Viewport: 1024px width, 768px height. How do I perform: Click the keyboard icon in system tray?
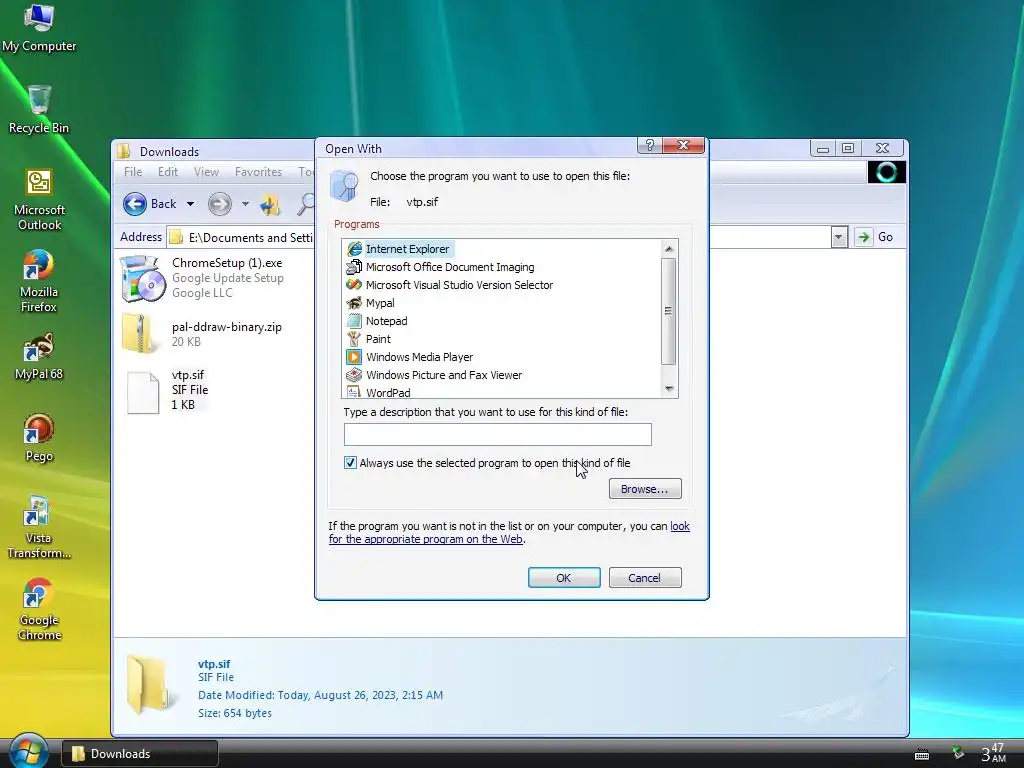pos(921,754)
